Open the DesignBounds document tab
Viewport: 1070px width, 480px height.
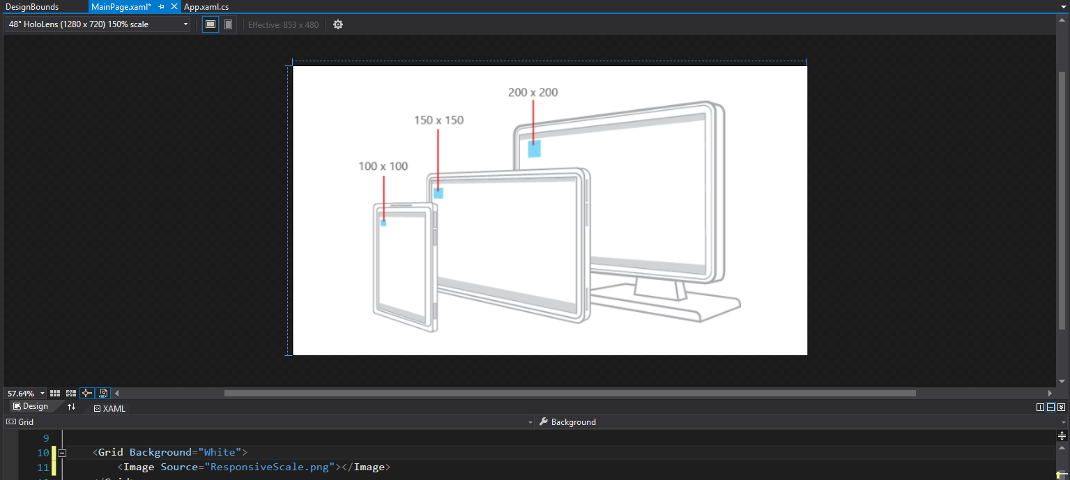click(x=32, y=7)
